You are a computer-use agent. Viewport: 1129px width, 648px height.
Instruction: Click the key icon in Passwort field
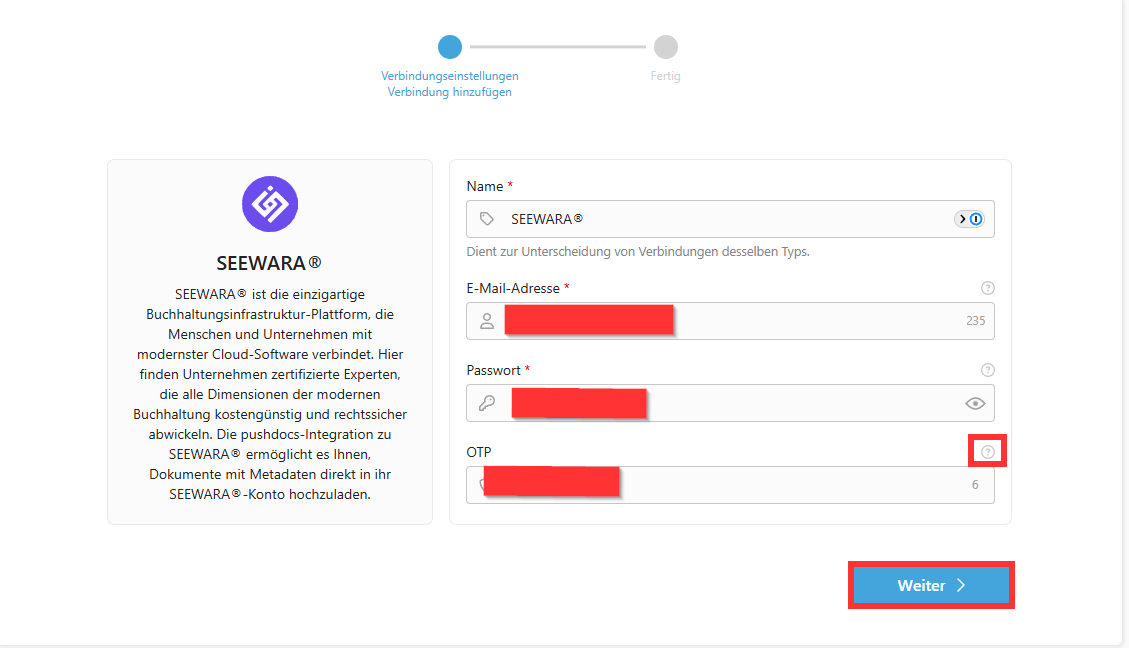[487, 403]
